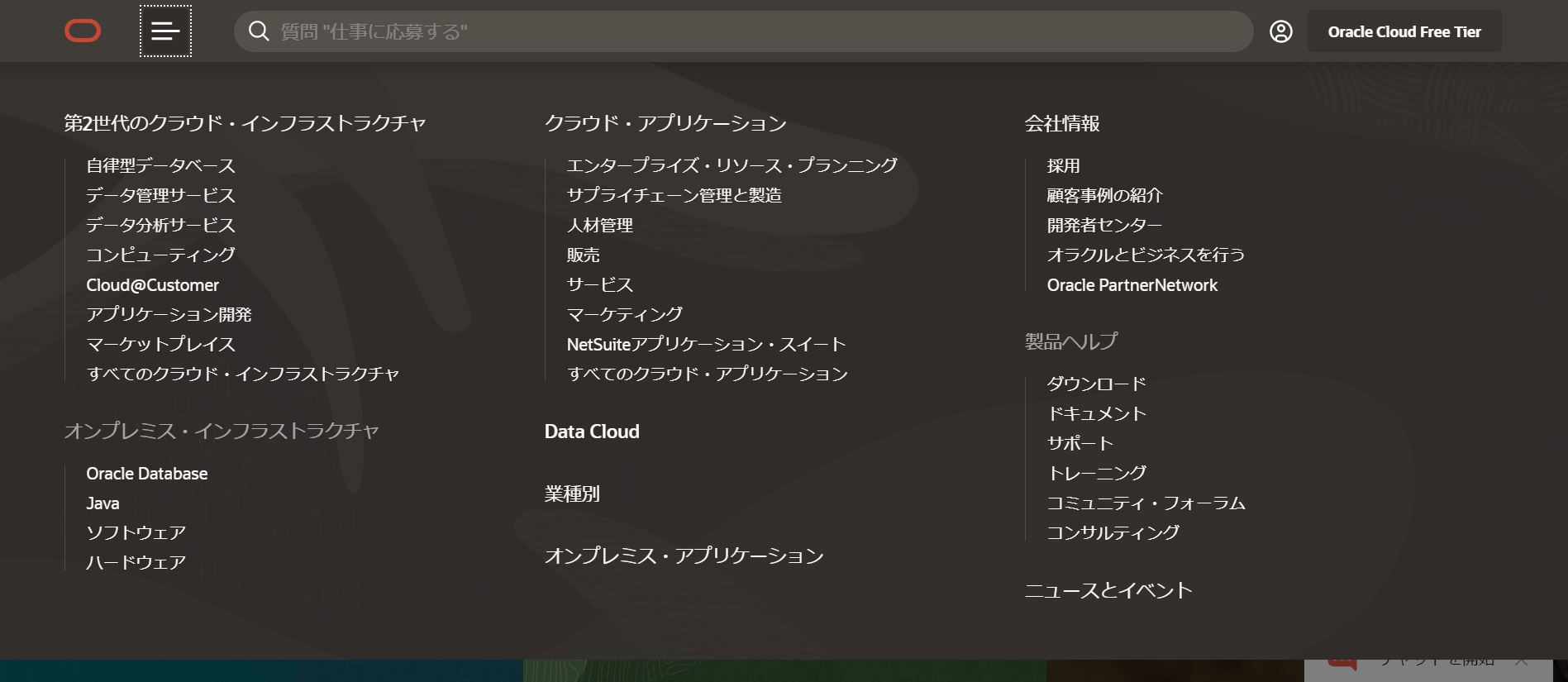Open クラウド・アプリケーション heading
The image size is (1568, 682).
coord(665,123)
